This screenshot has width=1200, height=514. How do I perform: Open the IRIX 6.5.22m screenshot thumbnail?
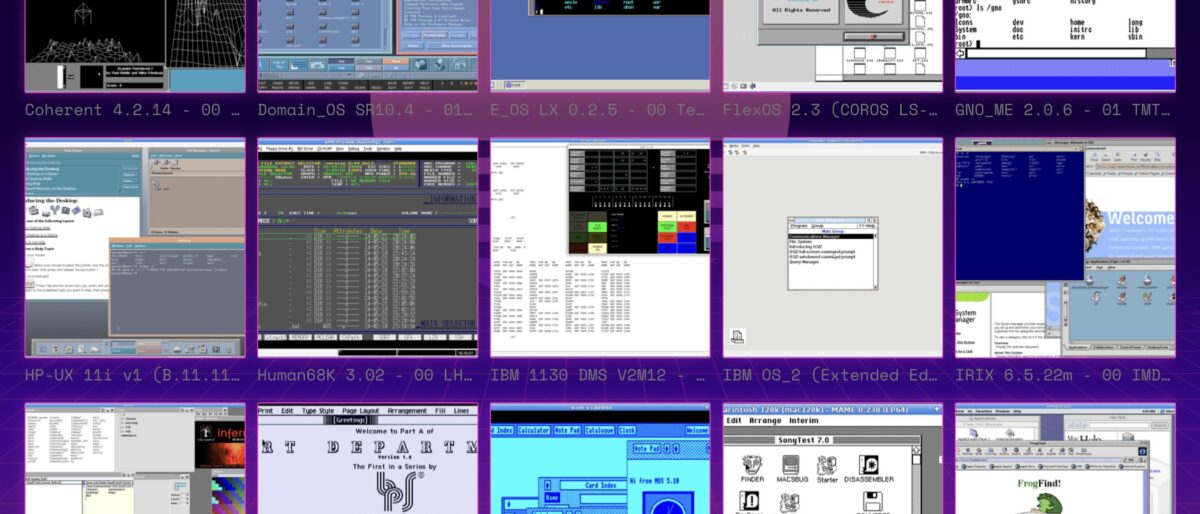click(1065, 248)
